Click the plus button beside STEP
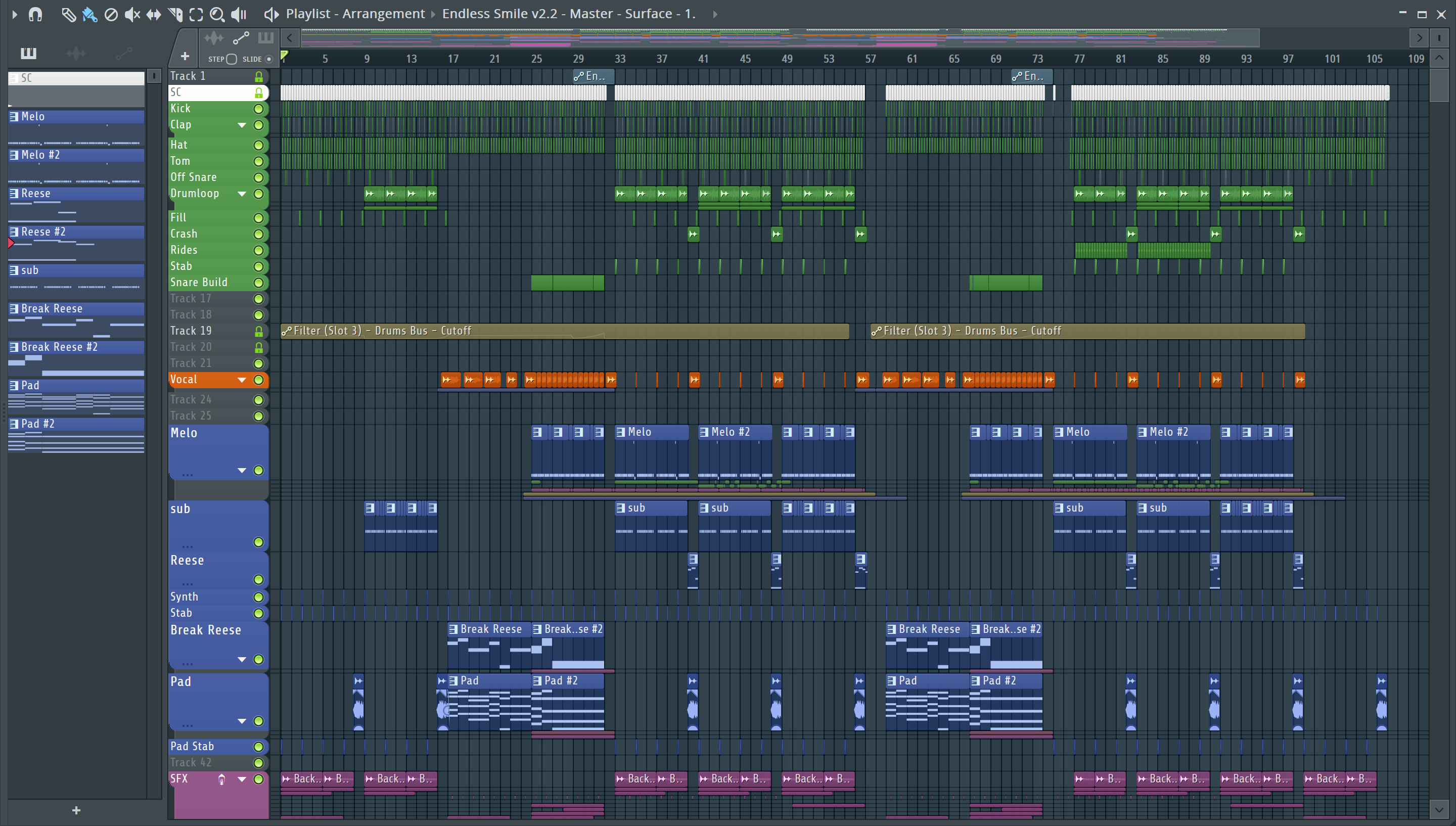 [185, 56]
